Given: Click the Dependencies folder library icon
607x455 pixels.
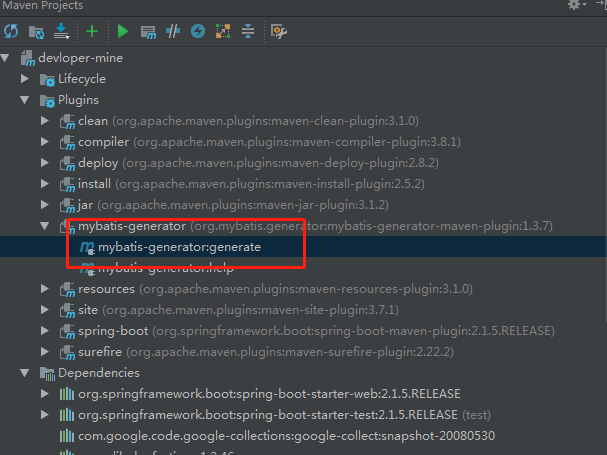Looking at the screenshot, I should tap(48, 374).
